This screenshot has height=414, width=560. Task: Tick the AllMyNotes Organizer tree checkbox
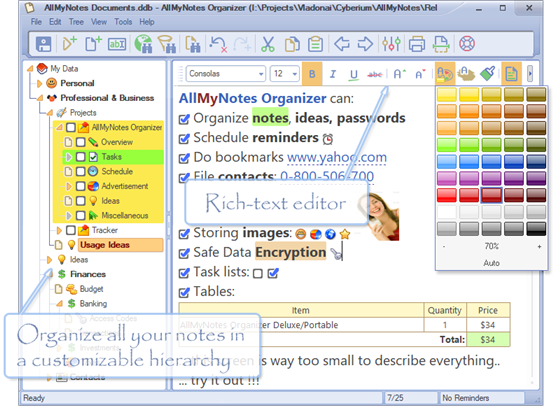click(x=71, y=128)
